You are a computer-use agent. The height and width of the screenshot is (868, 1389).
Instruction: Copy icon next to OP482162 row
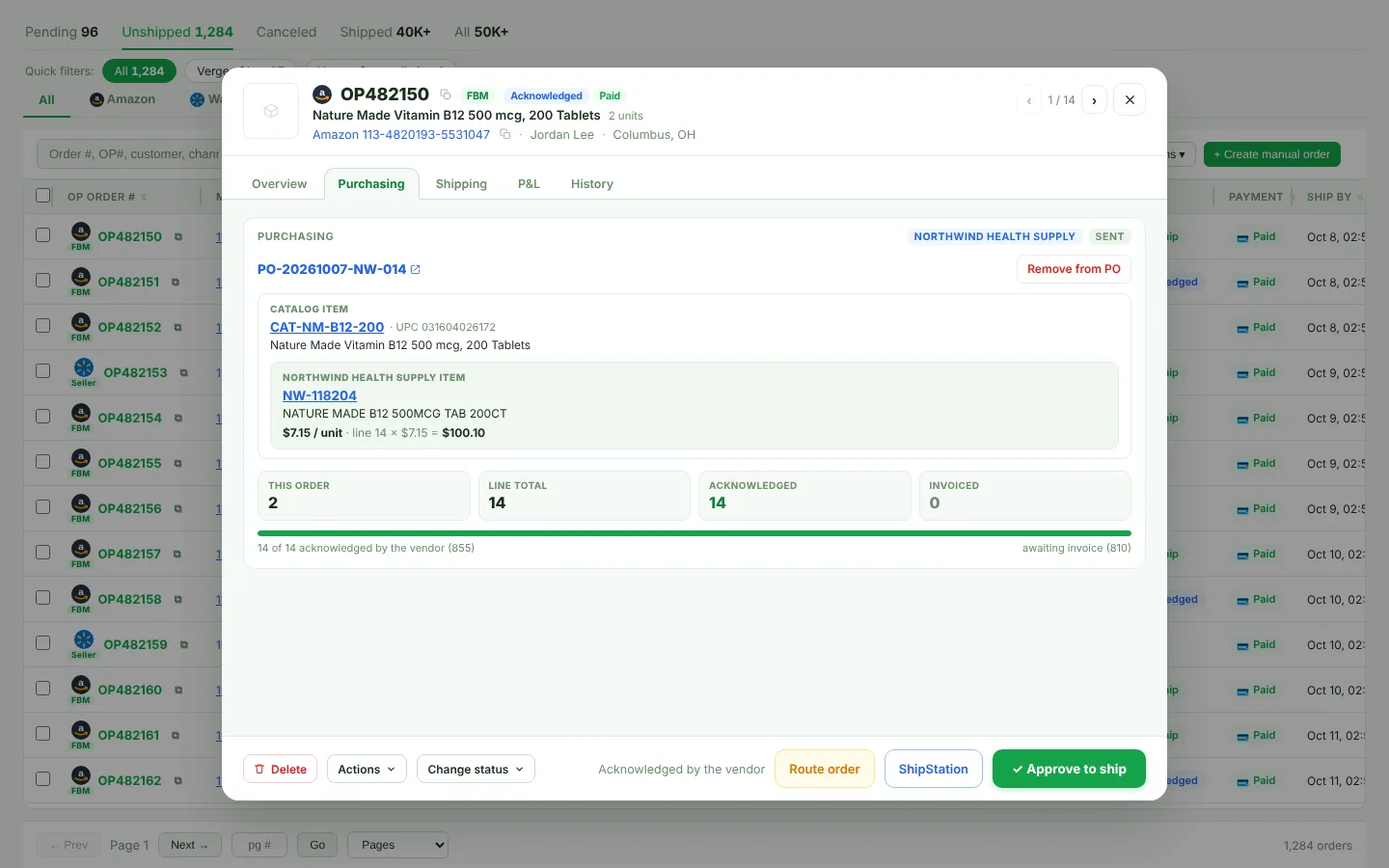(x=177, y=780)
